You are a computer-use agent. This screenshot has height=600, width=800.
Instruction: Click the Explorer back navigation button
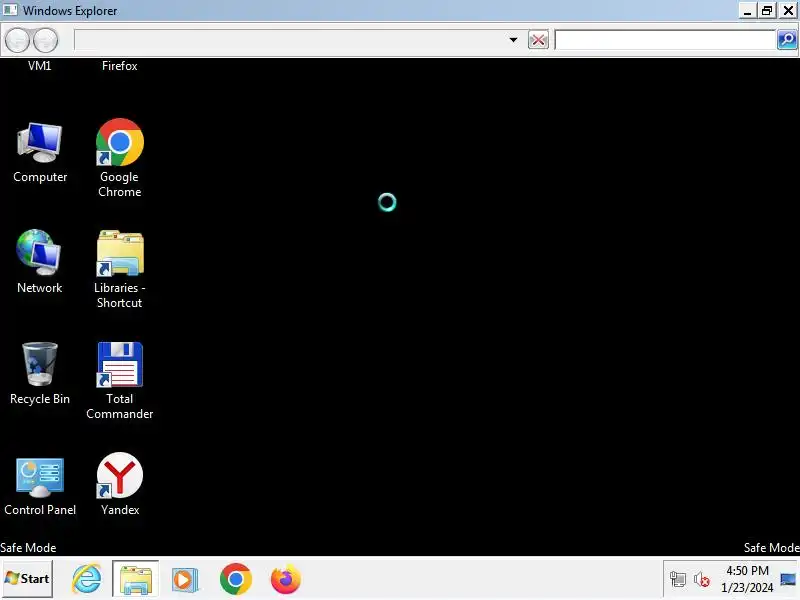(17, 40)
